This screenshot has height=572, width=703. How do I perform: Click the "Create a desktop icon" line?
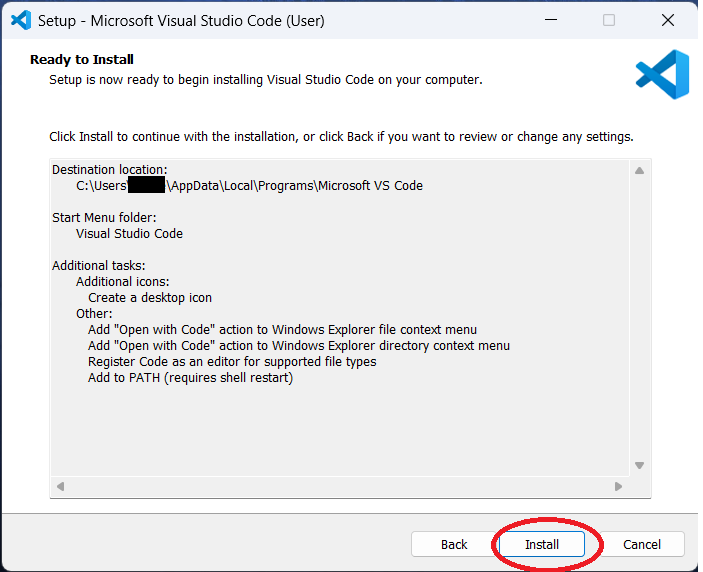click(150, 297)
